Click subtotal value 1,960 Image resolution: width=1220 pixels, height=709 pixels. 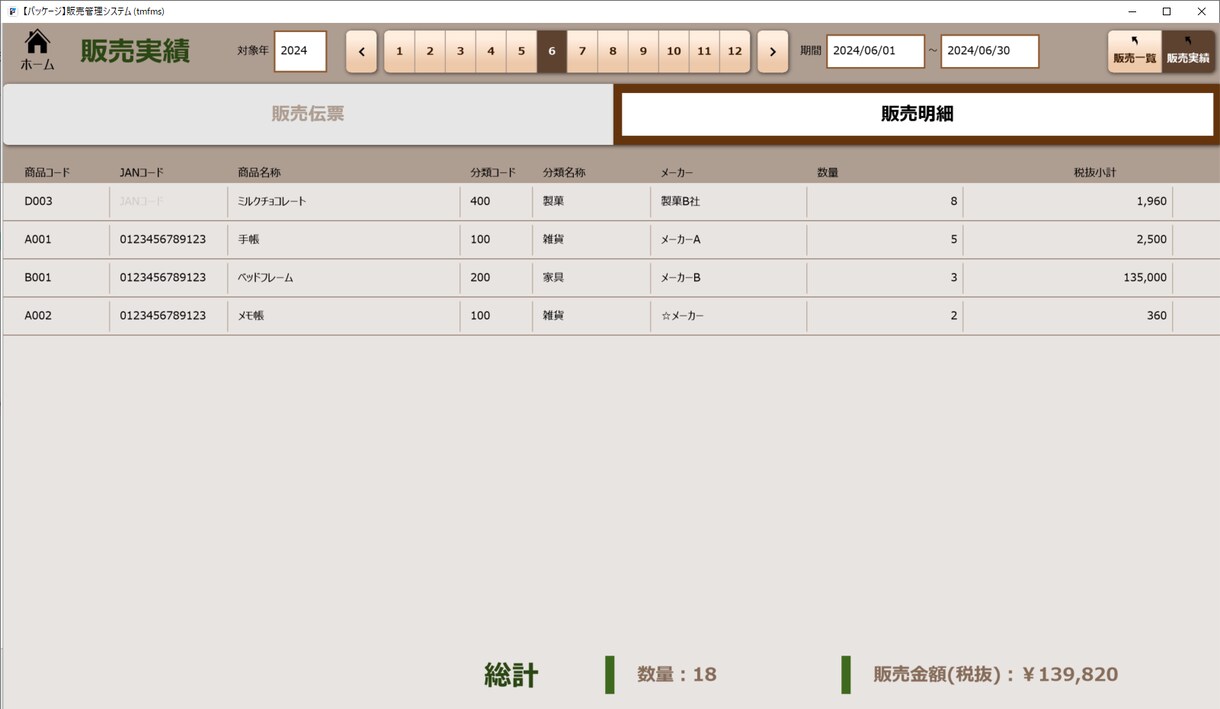pyautogui.click(x=1152, y=202)
